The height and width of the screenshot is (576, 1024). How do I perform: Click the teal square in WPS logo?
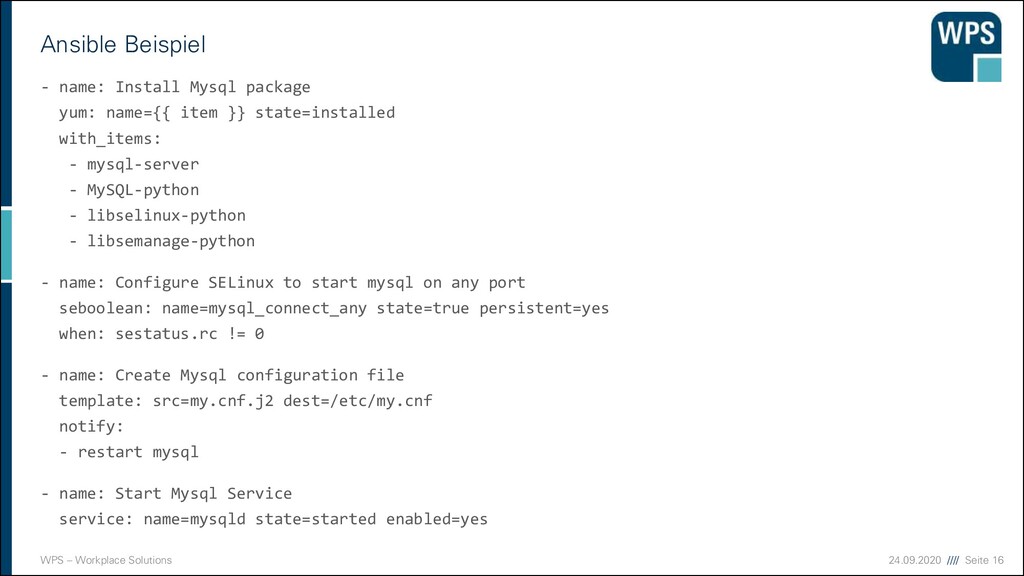(x=989, y=69)
